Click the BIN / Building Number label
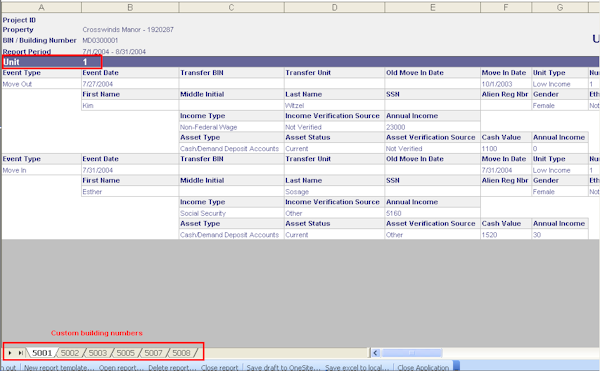This screenshot has width=600, height=371. (x=39, y=40)
